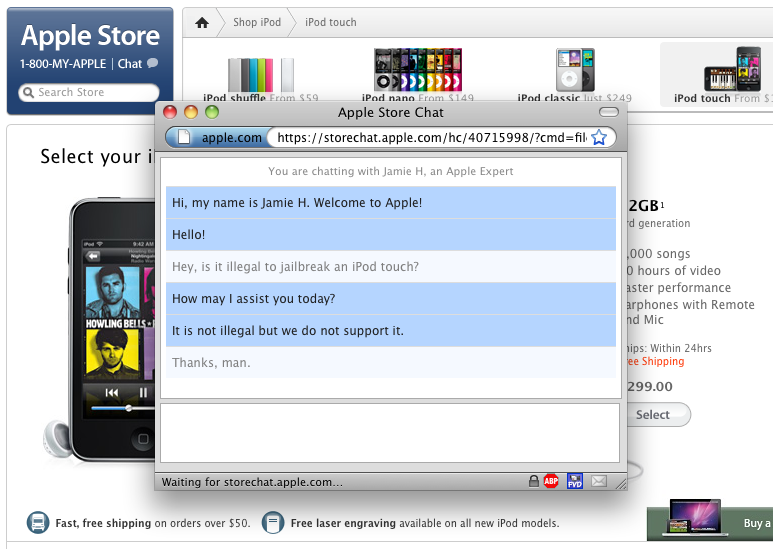Select the 'Hello!' chat message
Viewport: 773px width, 549px height.
coord(390,235)
